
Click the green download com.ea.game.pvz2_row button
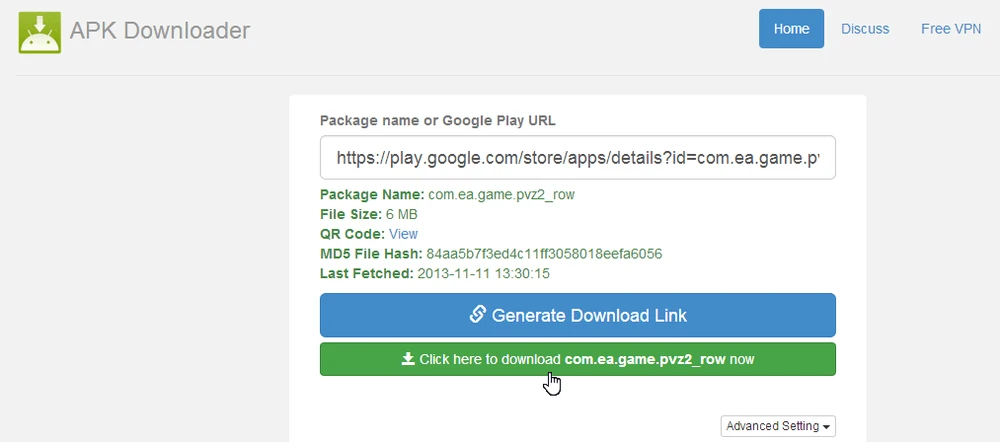[x=577, y=359]
